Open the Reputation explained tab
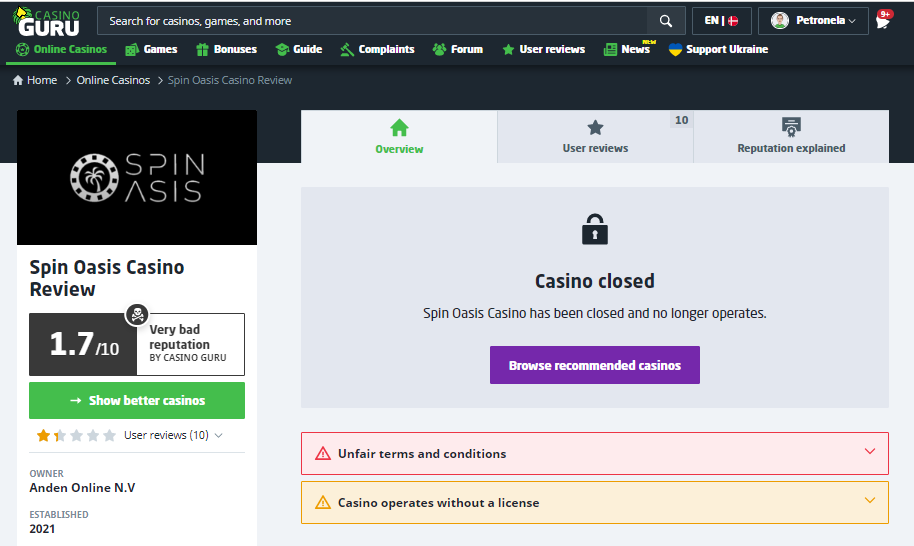Image resolution: width=914 pixels, height=546 pixels. [x=791, y=137]
